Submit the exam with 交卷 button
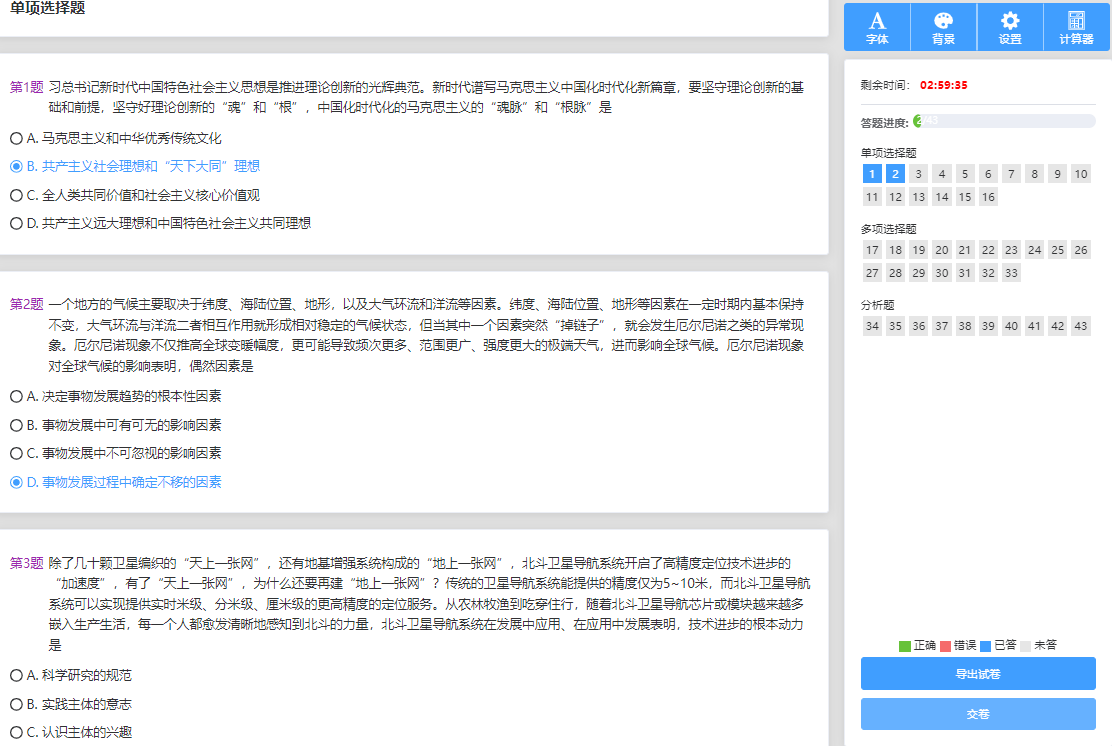The image size is (1112, 746). point(978,714)
